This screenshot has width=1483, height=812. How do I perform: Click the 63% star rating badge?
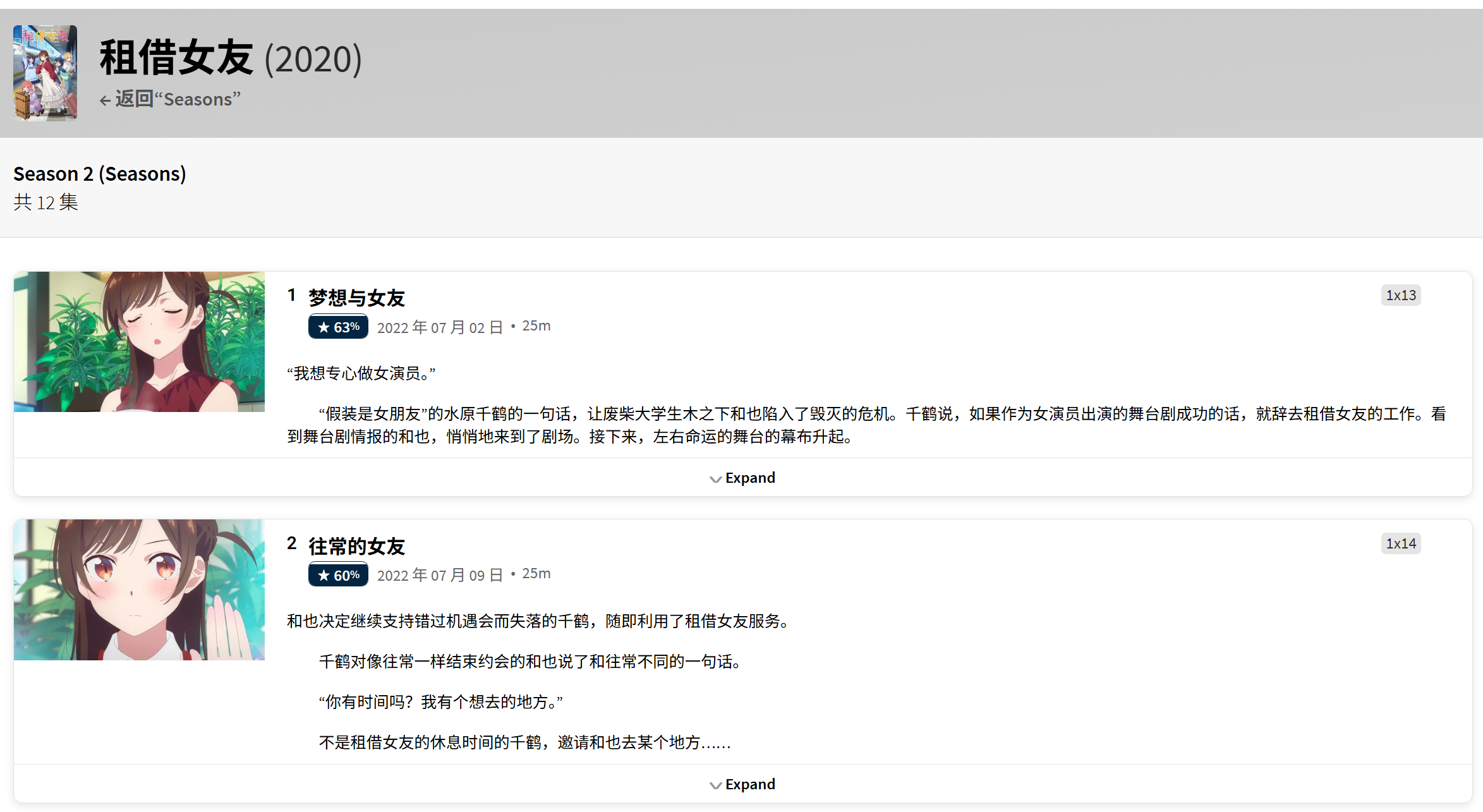pyautogui.click(x=338, y=327)
